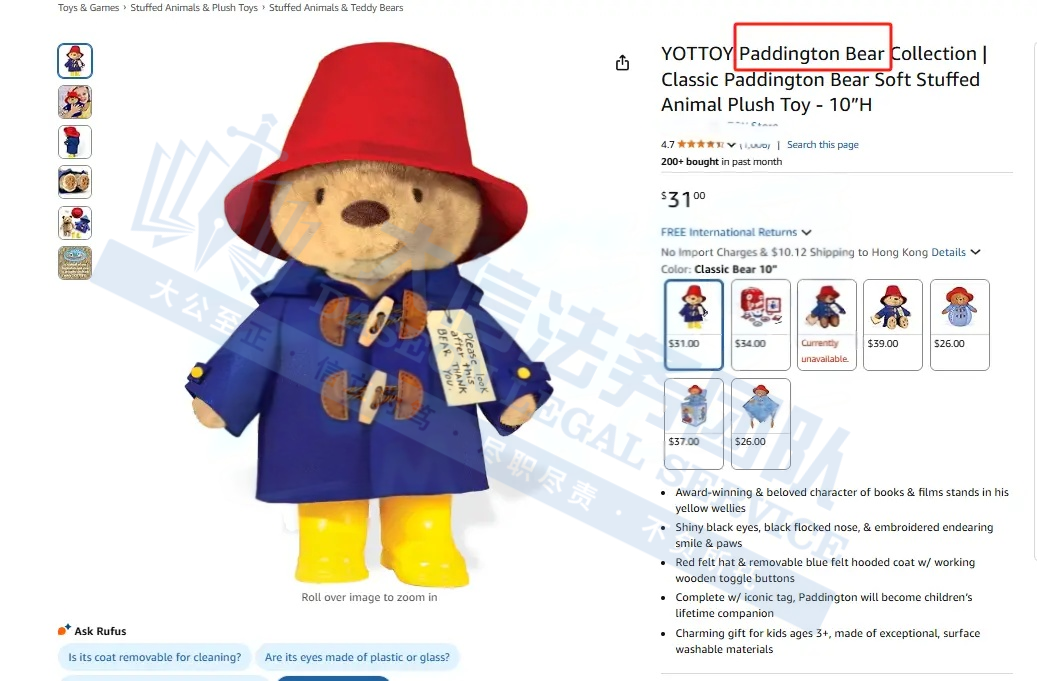Click Toys & Games breadcrumb link
This screenshot has width=1037, height=681.
pos(89,8)
